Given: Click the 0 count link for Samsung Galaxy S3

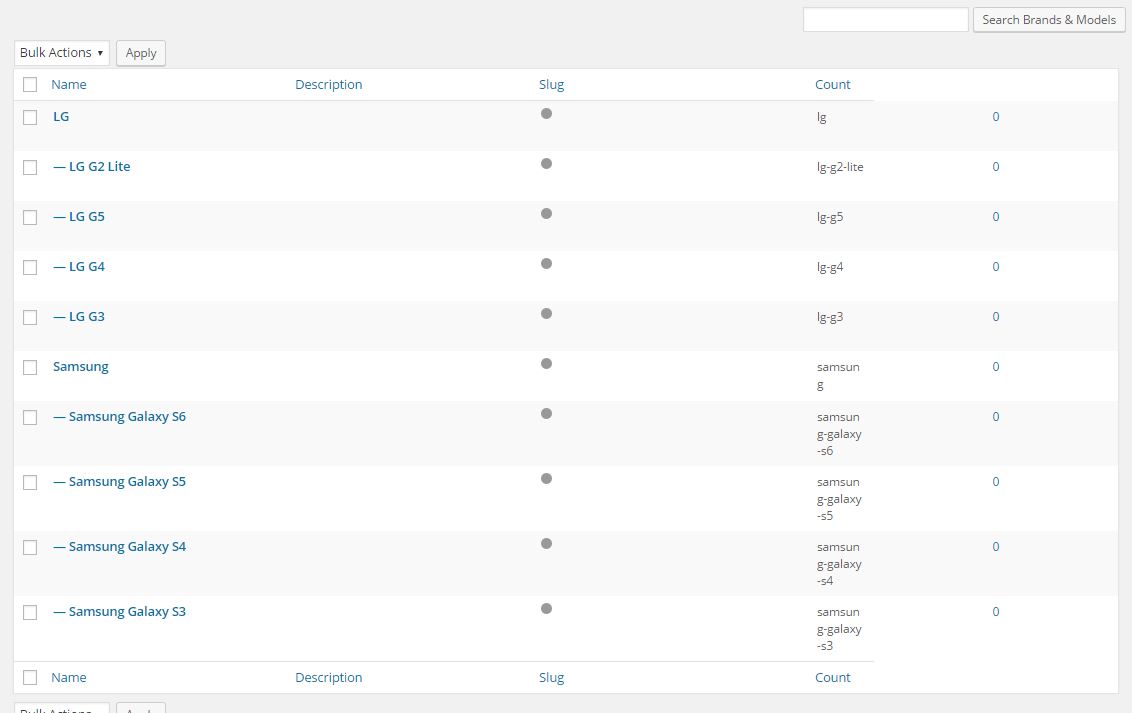Looking at the screenshot, I should 996,611.
